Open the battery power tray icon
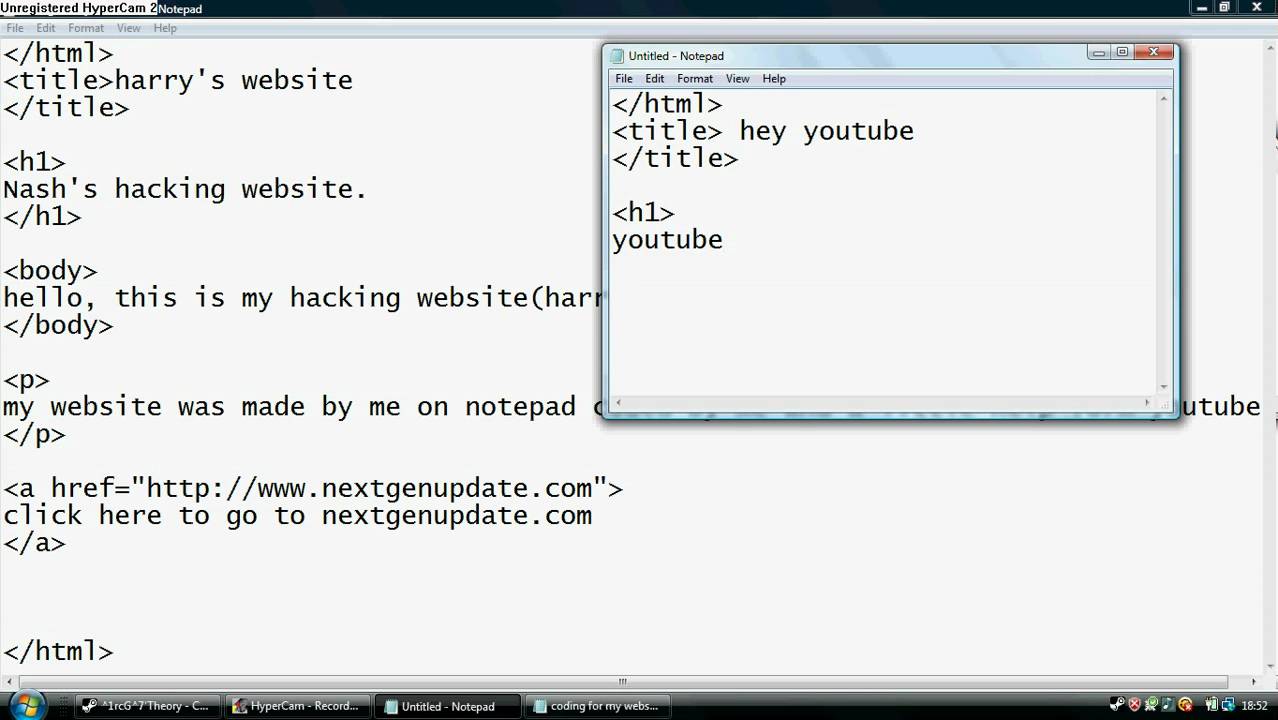 (x=1211, y=704)
